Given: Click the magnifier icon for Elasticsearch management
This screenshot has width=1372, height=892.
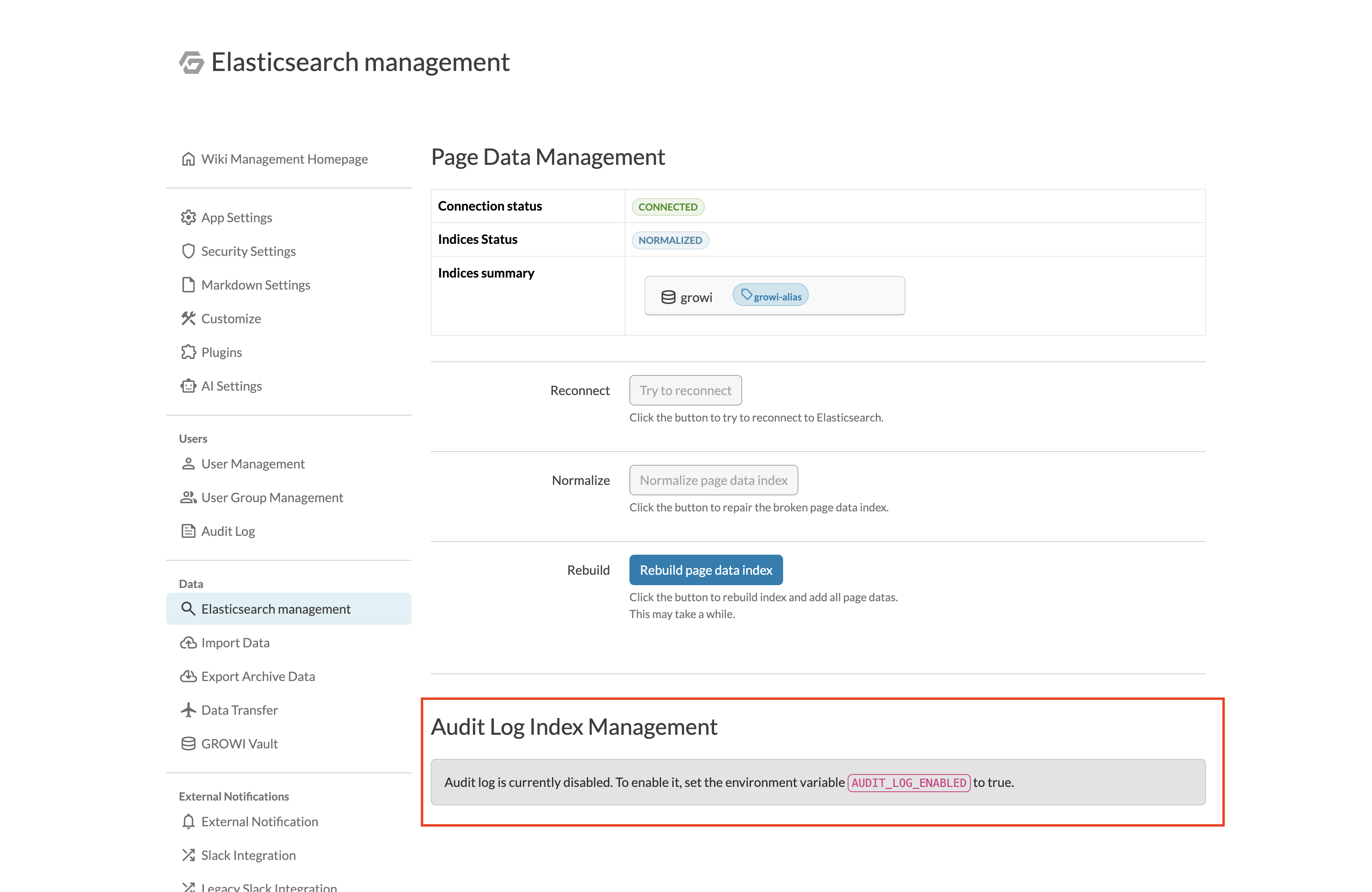Looking at the screenshot, I should 188,608.
